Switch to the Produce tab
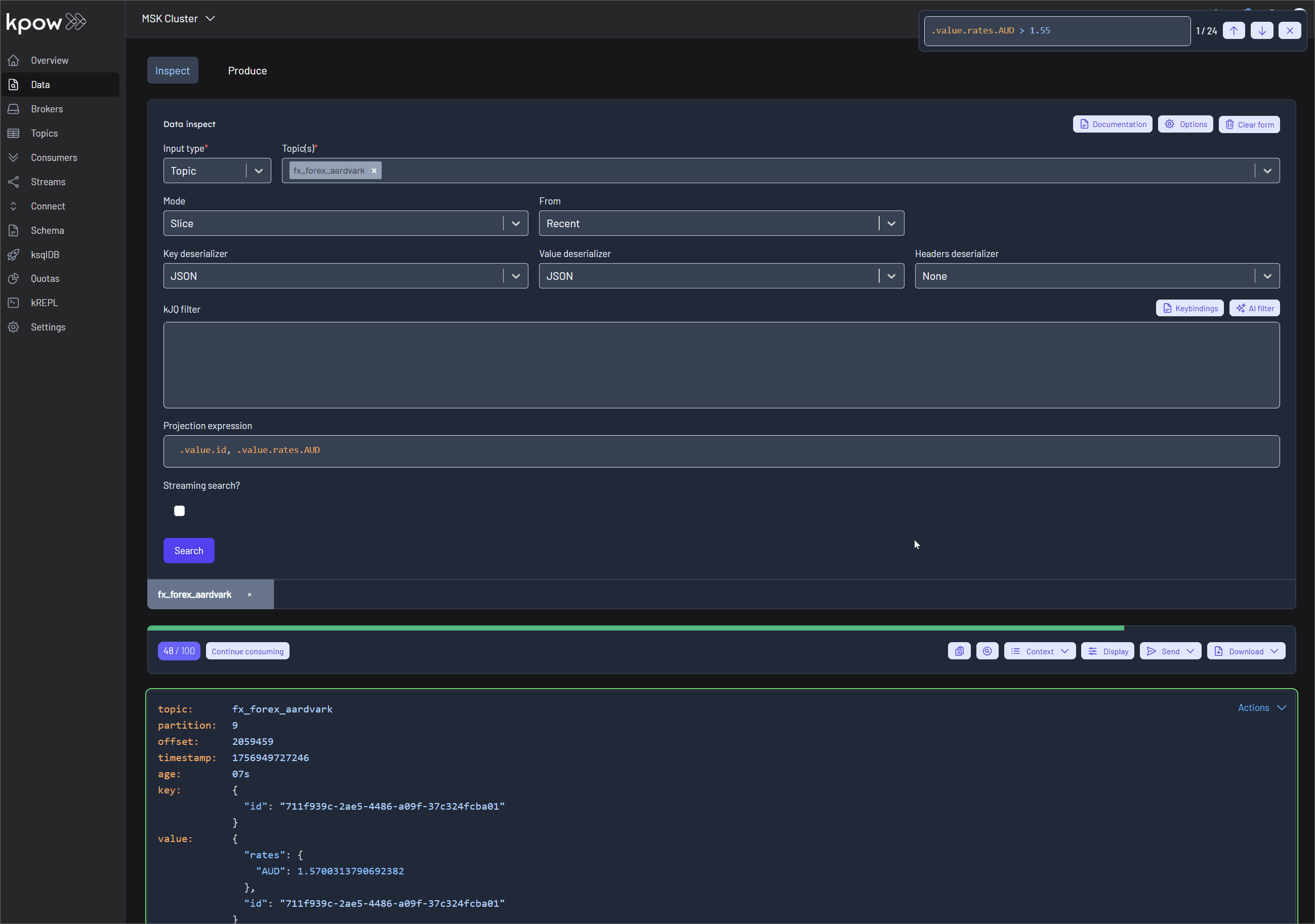Image resolution: width=1315 pixels, height=924 pixels. pyautogui.click(x=248, y=70)
